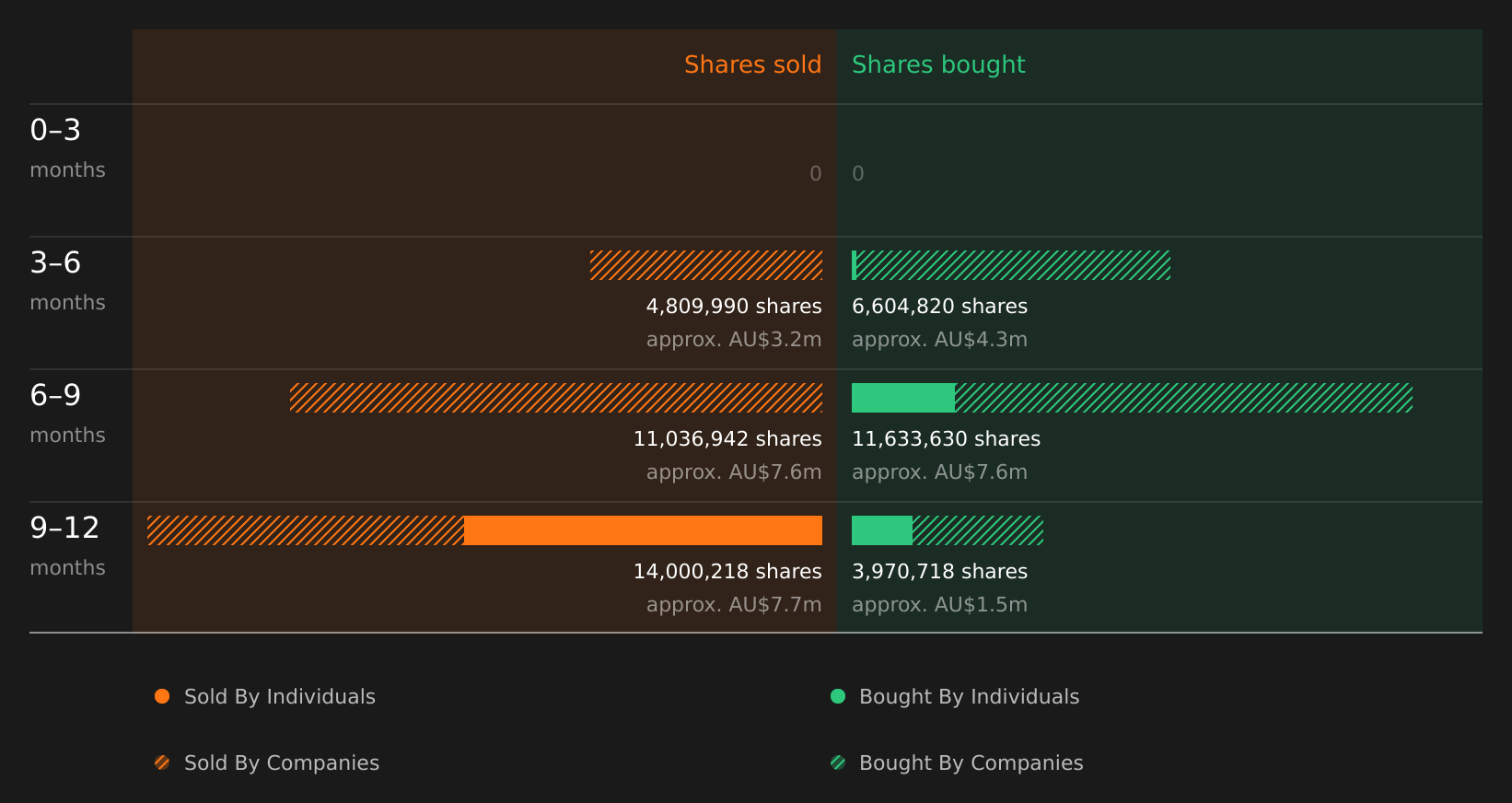Click the green Bought By Individuals legend dot
Viewport: 1512px width, 803px height.
coord(838,696)
